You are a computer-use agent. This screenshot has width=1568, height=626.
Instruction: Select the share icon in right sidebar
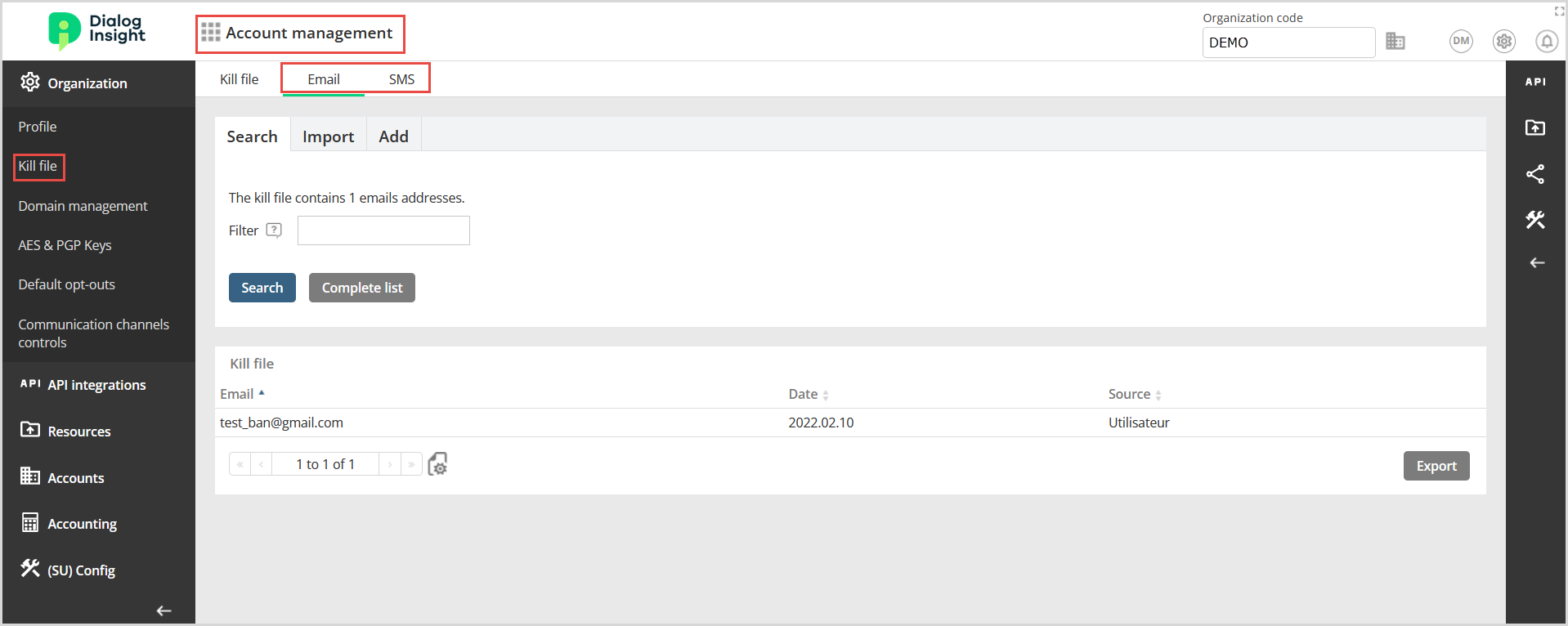click(1536, 173)
